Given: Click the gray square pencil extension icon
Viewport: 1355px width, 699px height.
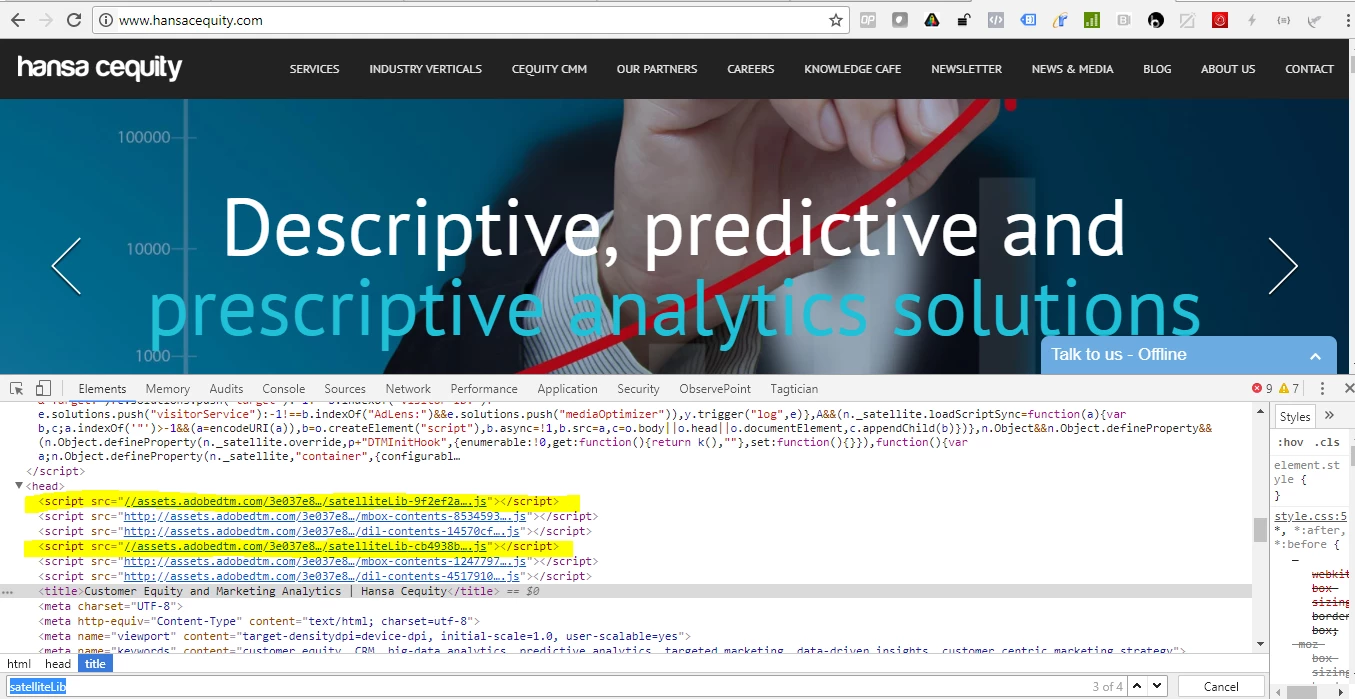Looking at the screenshot, I should (x=1188, y=20).
